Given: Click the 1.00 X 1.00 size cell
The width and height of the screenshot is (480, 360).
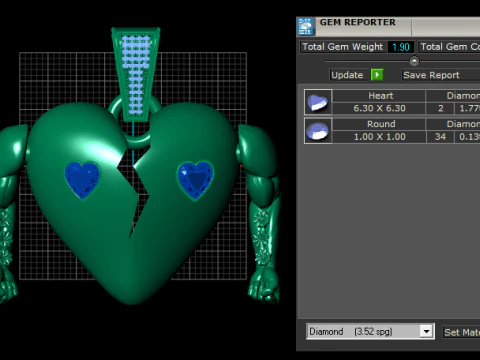Looking at the screenshot, I should point(379,137).
